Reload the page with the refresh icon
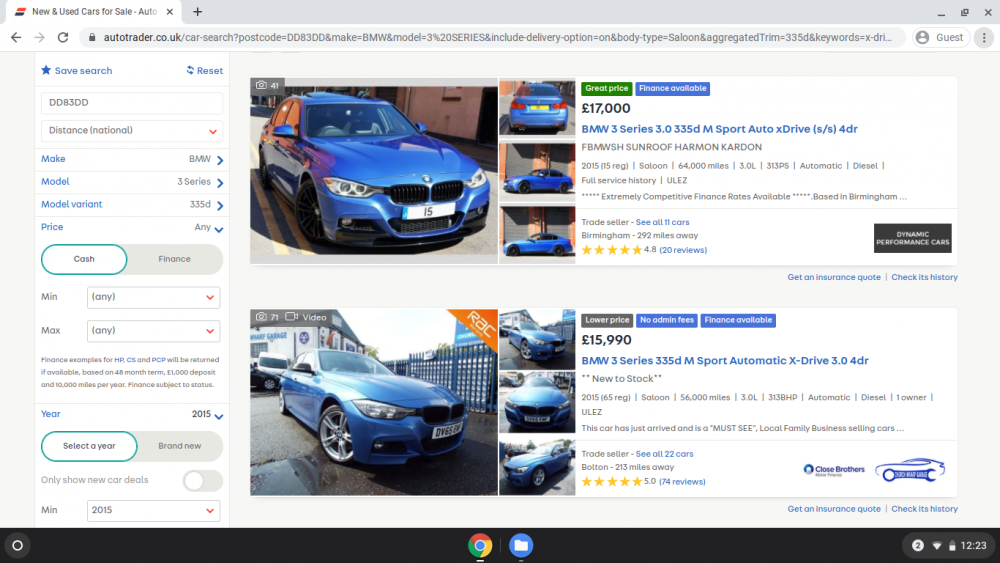The height and width of the screenshot is (563, 1000). click(x=62, y=38)
